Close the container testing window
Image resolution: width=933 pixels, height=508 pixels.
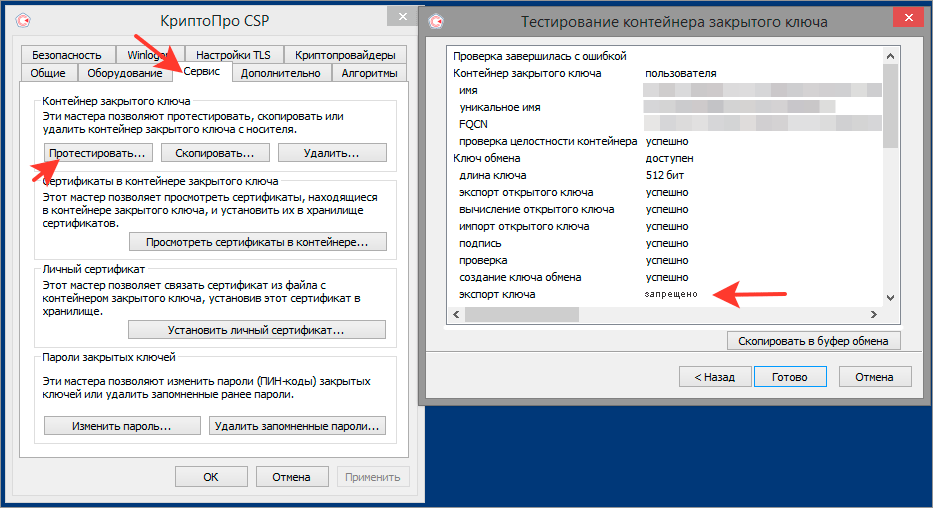[x=909, y=17]
